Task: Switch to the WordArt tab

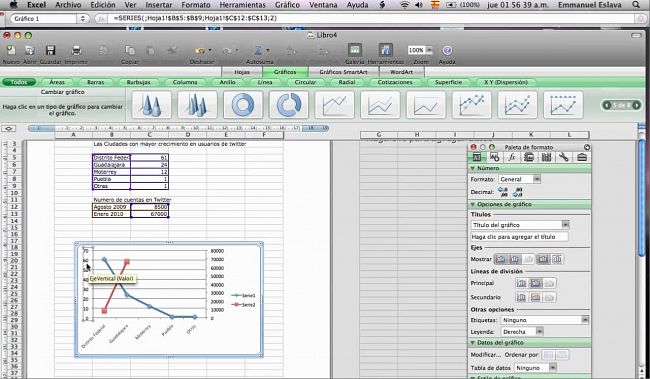Action: pyautogui.click(x=401, y=72)
